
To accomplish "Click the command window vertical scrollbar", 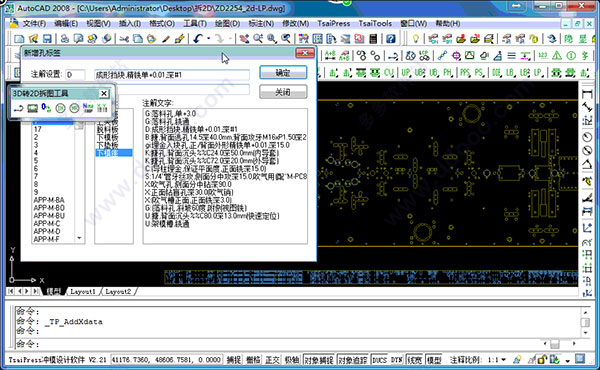I will click(585, 323).
